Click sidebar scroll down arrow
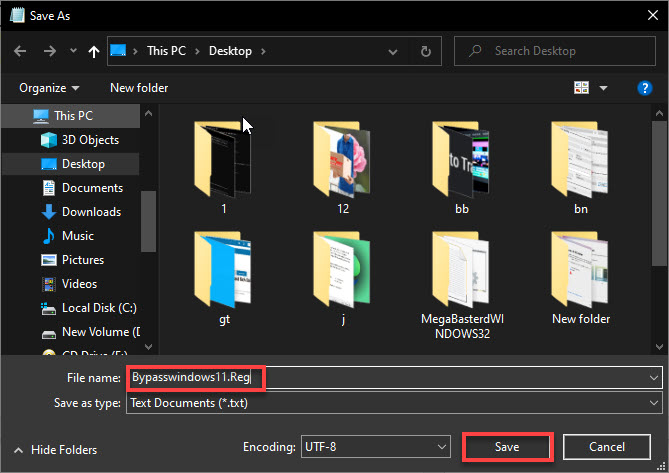Viewport: 669px width, 473px height. coord(148,346)
